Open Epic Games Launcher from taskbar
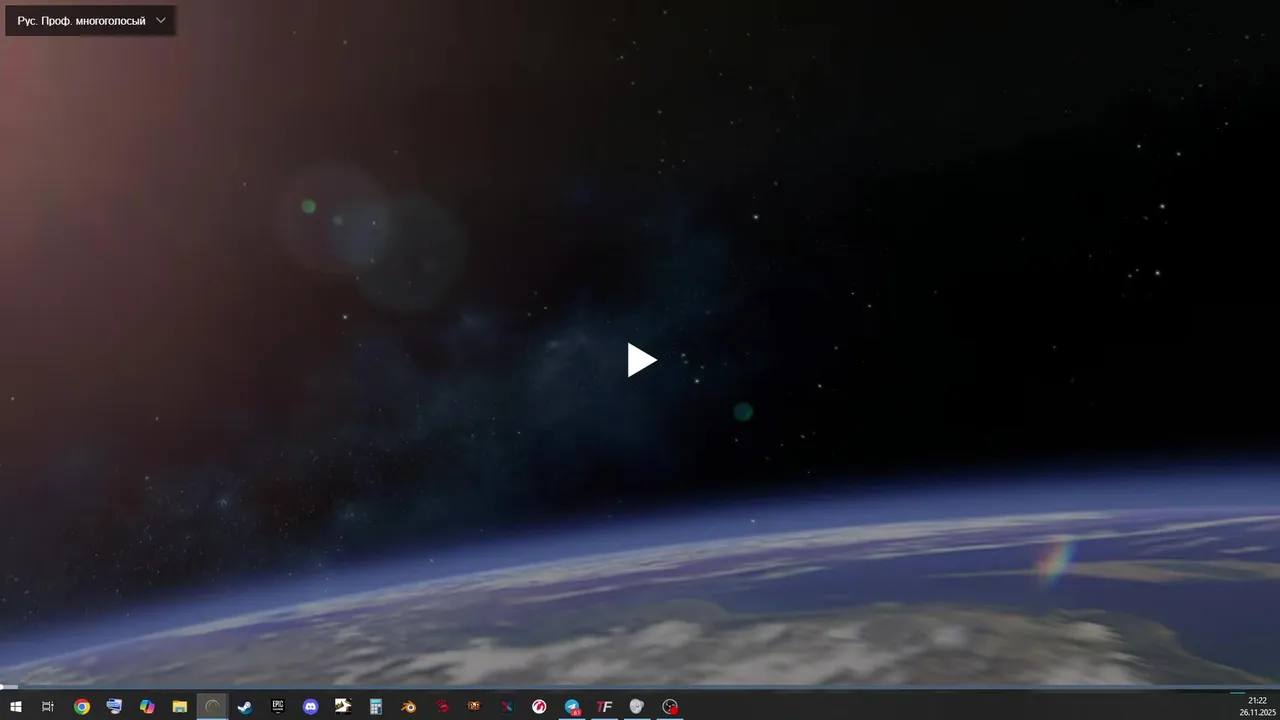Screen dimensions: 1280x720 coord(278,706)
